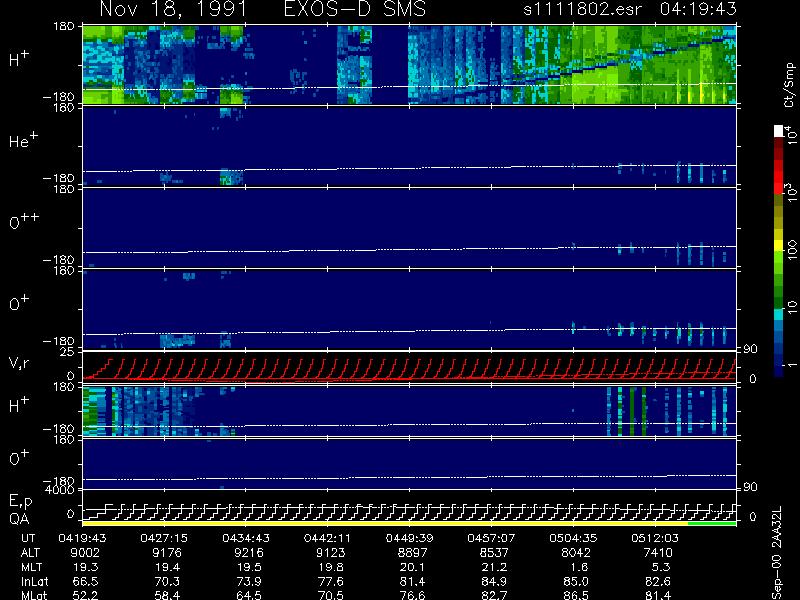Screen dimensions: 800x600
Task: Click altitude value '8537'
Action: (x=494, y=553)
